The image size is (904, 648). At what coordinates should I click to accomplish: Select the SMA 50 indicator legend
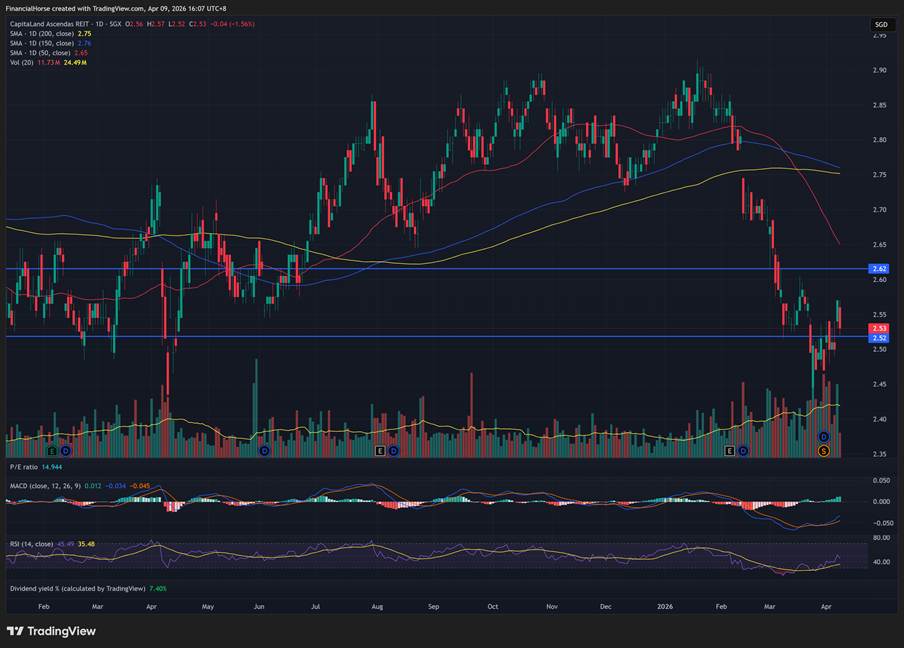pyautogui.click(x=38, y=52)
